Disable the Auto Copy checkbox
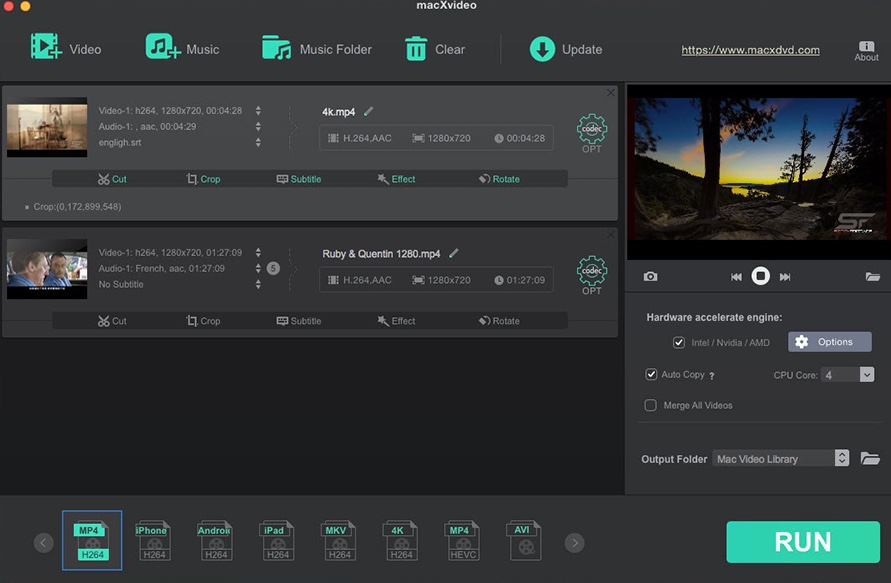This screenshot has height=583, width=891. (651, 374)
